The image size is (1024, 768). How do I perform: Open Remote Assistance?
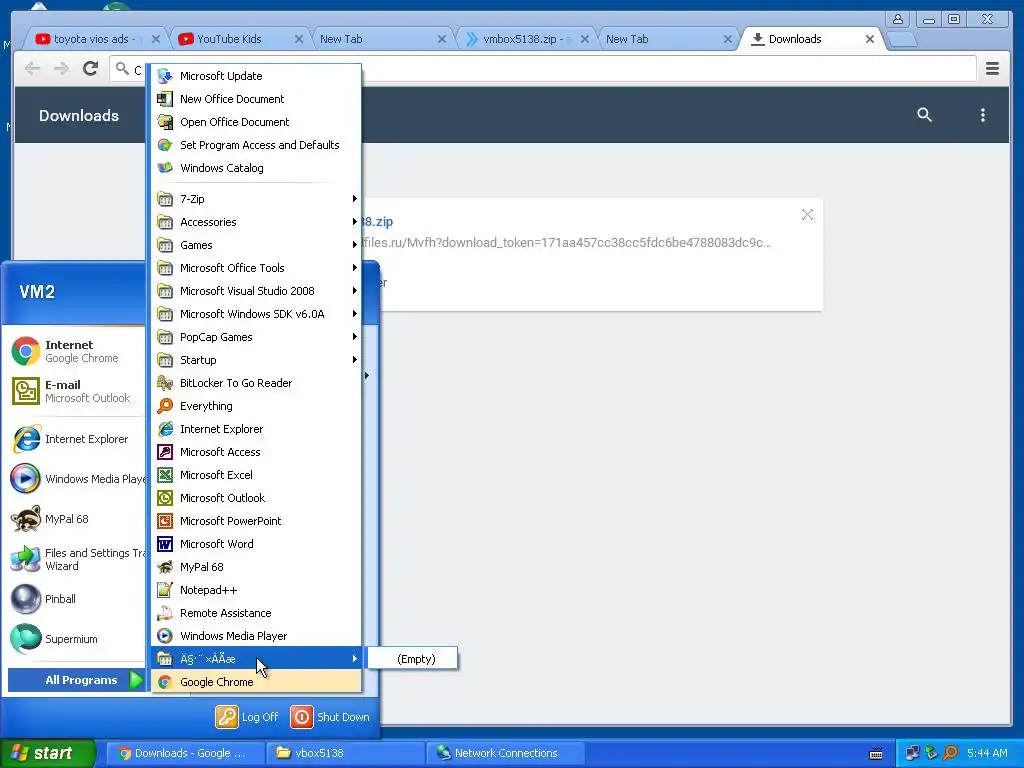tap(256, 613)
